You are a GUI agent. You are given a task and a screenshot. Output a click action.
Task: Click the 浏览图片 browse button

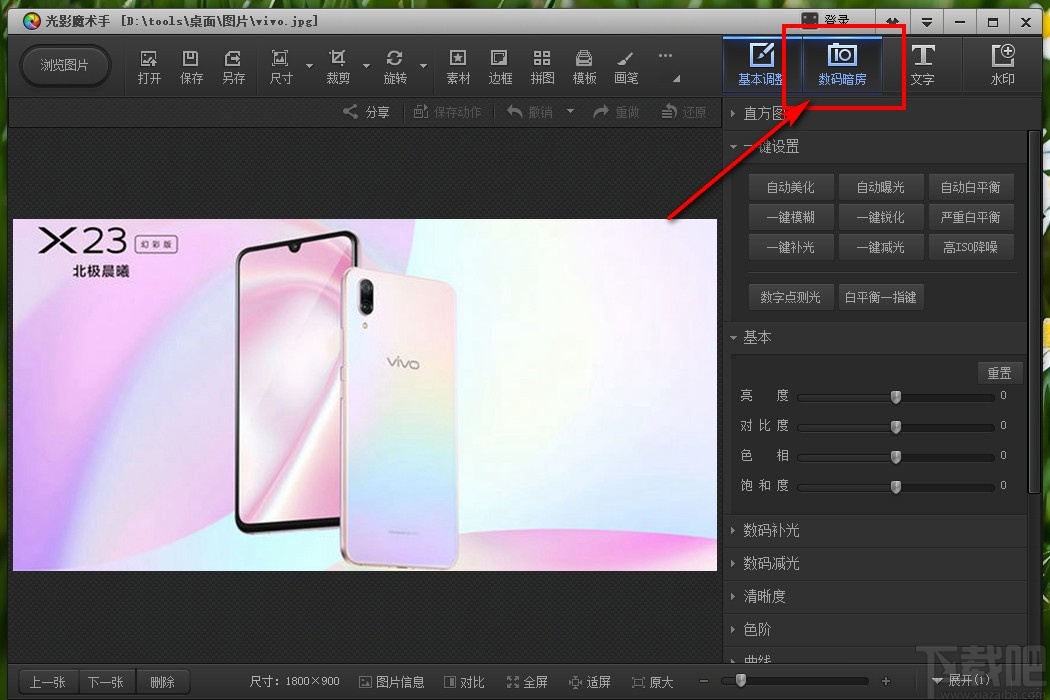coord(64,65)
